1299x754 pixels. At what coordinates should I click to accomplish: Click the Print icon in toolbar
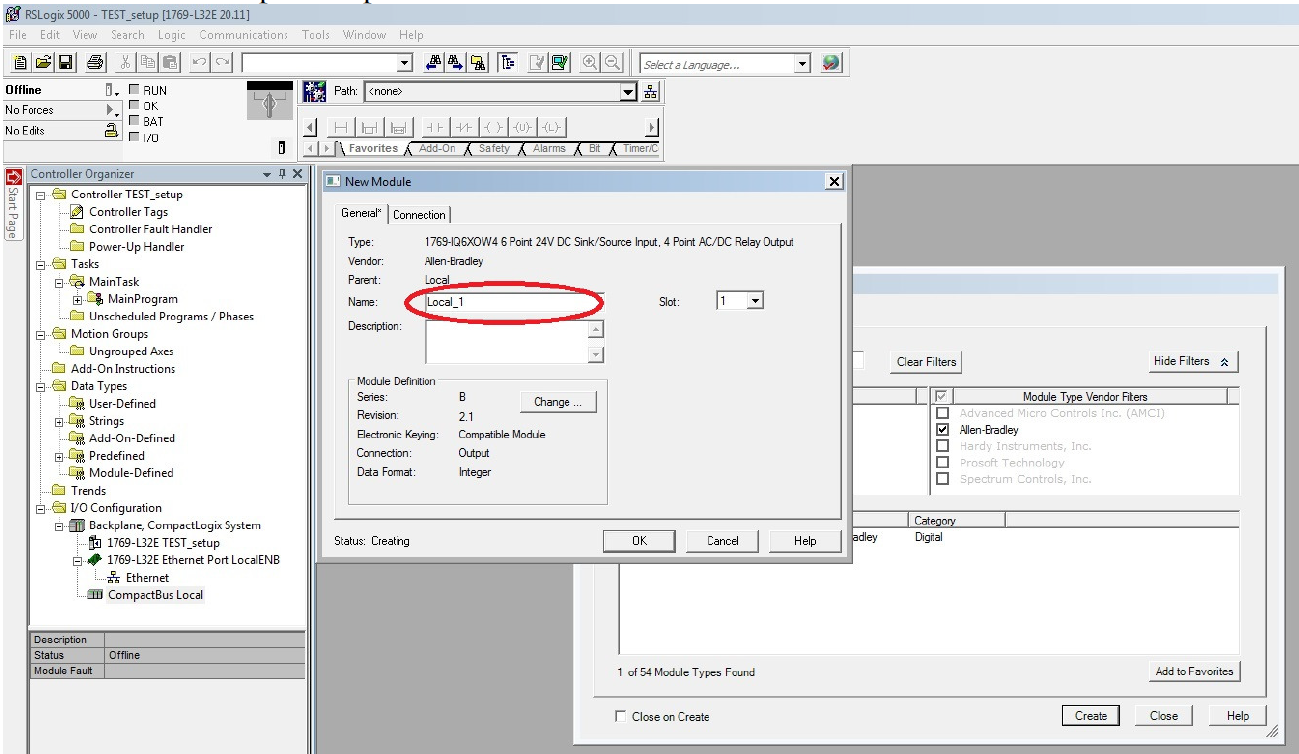(95, 63)
